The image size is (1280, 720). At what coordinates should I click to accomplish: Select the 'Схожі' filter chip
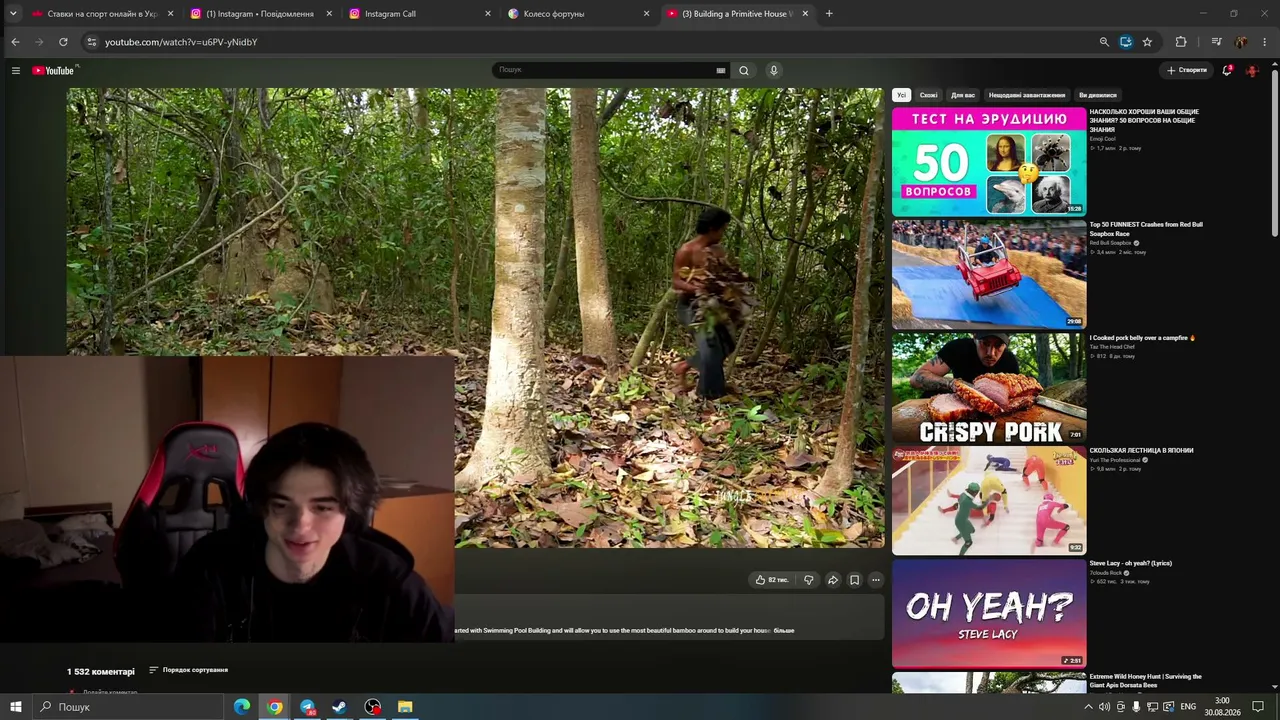(929, 95)
